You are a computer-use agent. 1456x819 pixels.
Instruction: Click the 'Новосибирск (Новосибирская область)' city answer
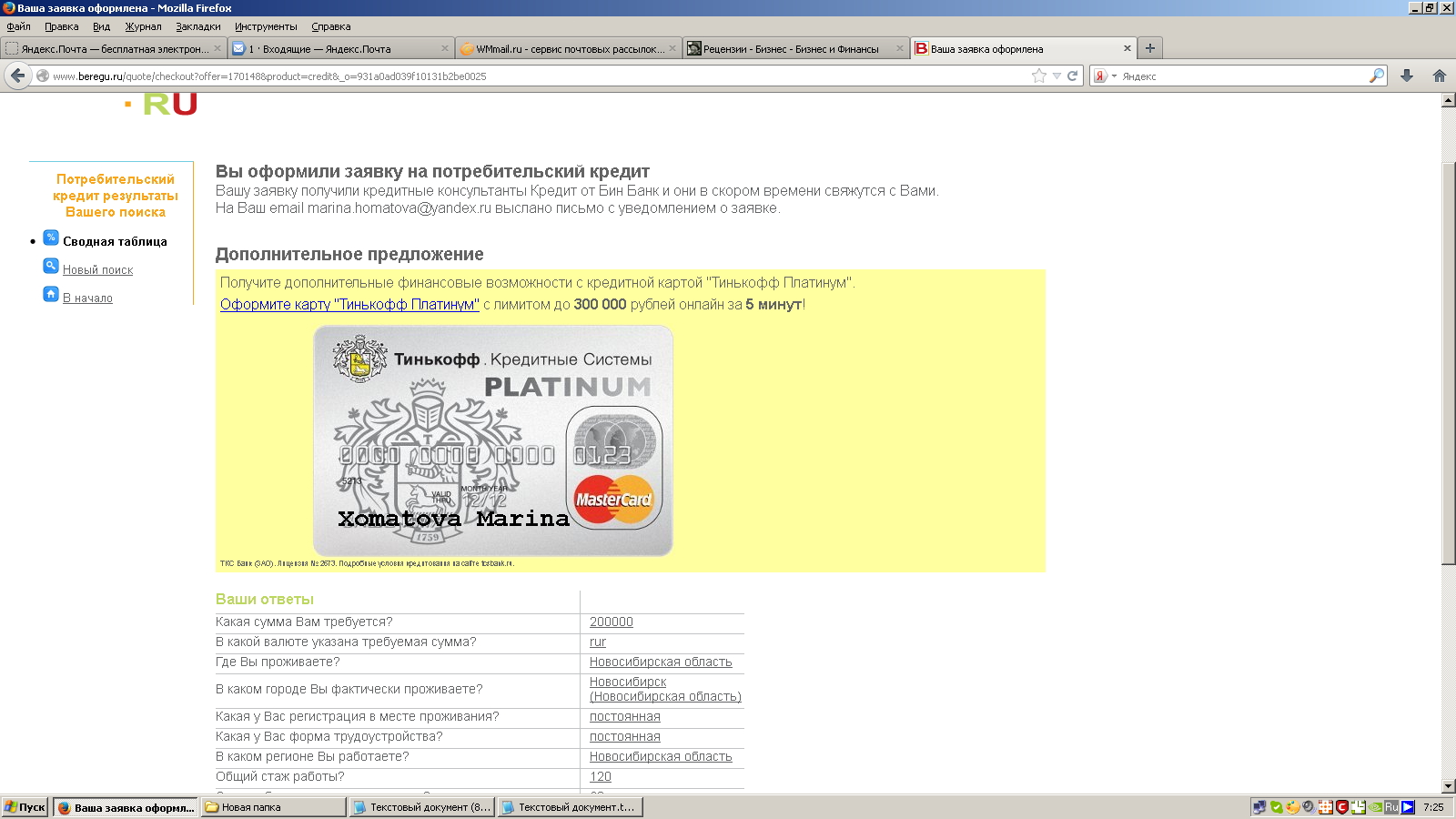[x=665, y=690]
